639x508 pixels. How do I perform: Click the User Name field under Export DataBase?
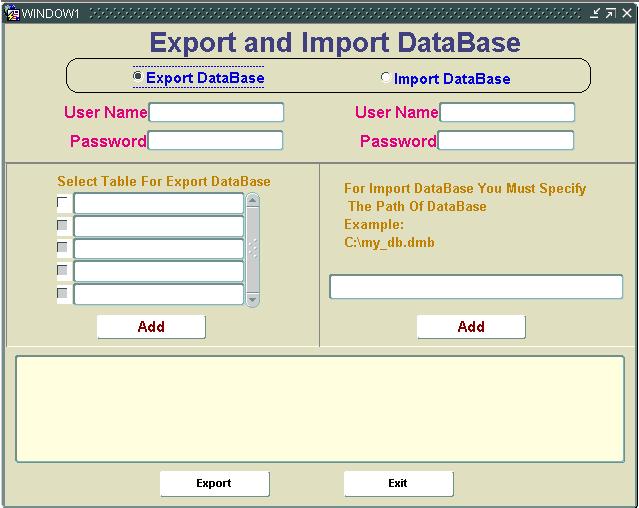pos(216,113)
